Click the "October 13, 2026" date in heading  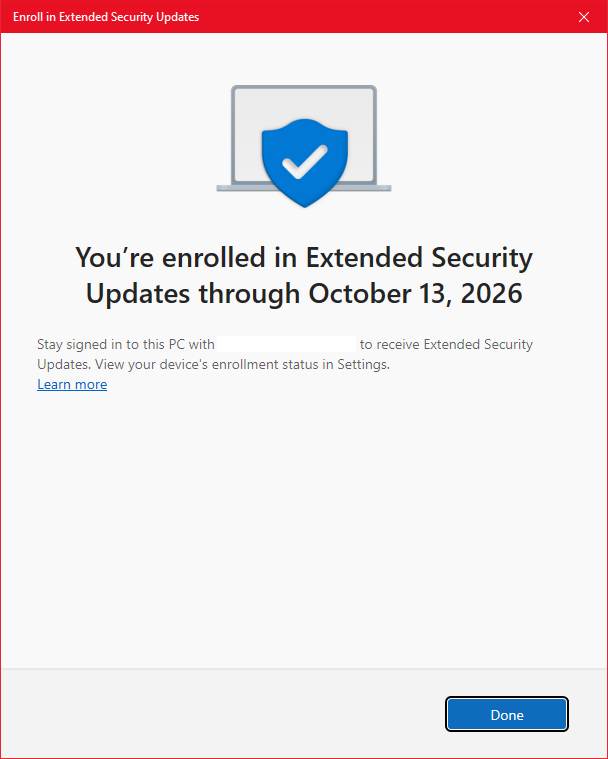[415, 294]
